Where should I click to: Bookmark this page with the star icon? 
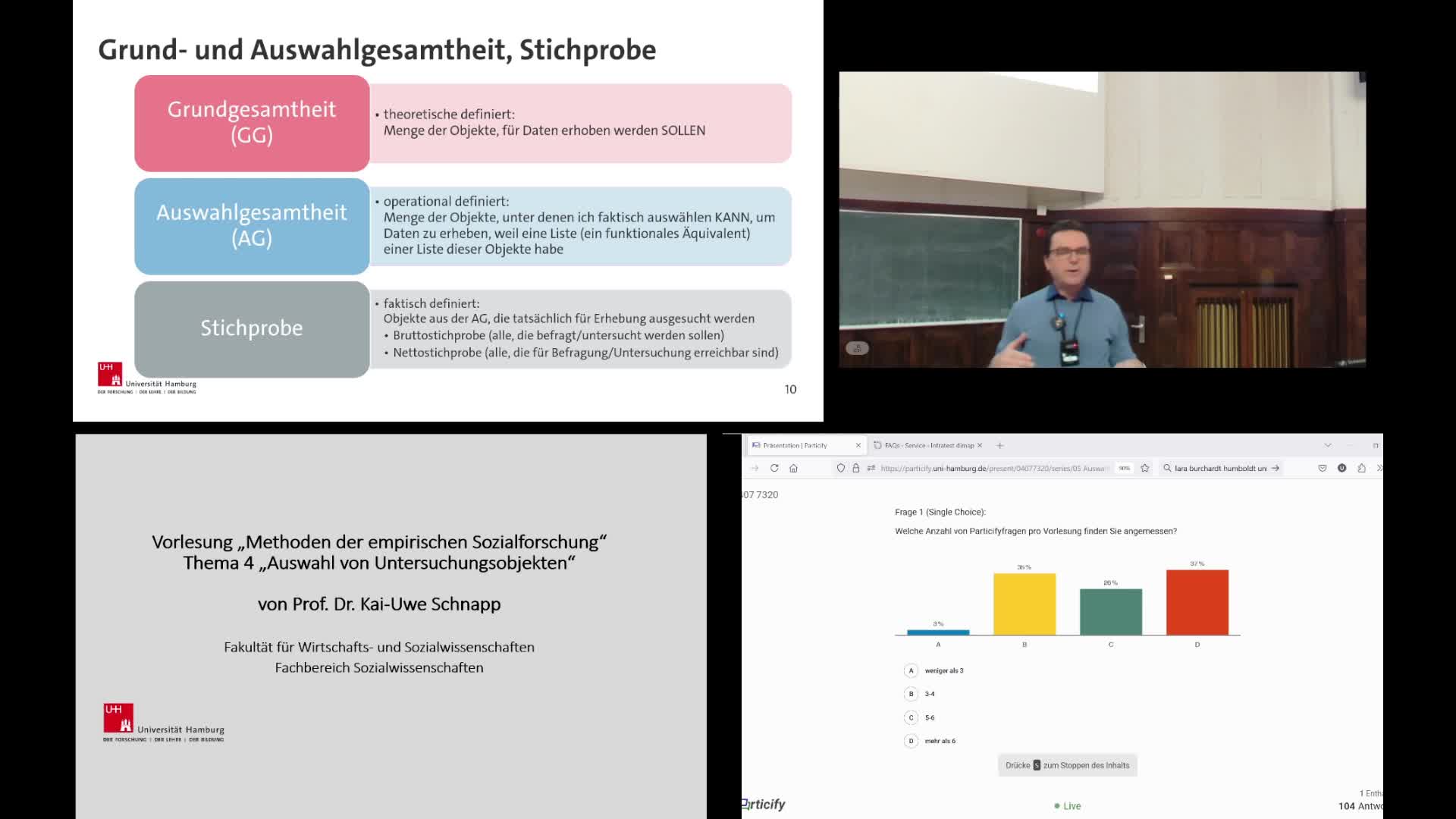[1145, 468]
